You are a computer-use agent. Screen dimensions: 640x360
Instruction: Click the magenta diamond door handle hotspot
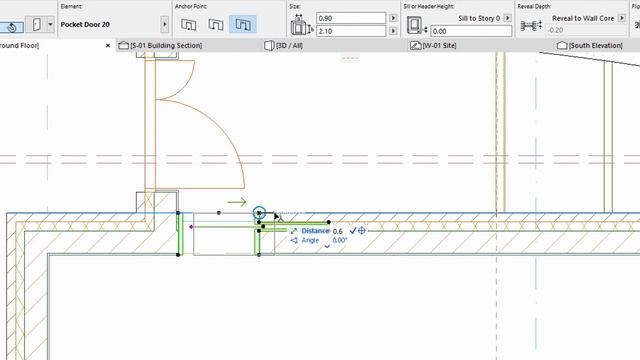[x=191, y=227]
